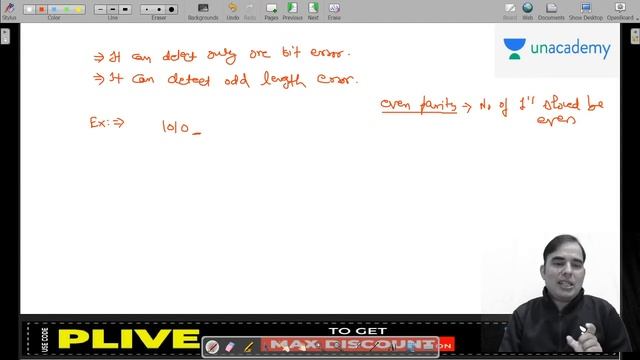640x360 pixels.
Task: Expand the right library panel tab
Action: click(635, 36)
